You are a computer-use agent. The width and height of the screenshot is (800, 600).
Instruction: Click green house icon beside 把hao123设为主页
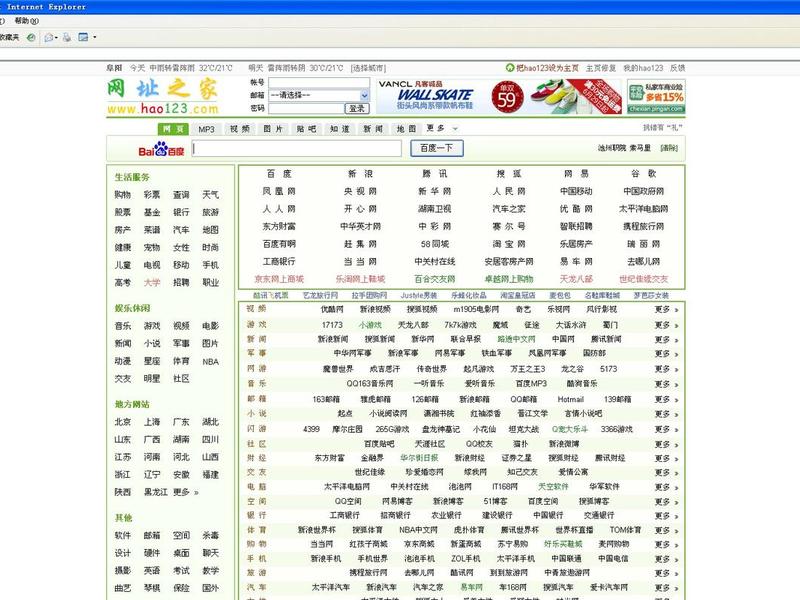[x=510, y=67]
